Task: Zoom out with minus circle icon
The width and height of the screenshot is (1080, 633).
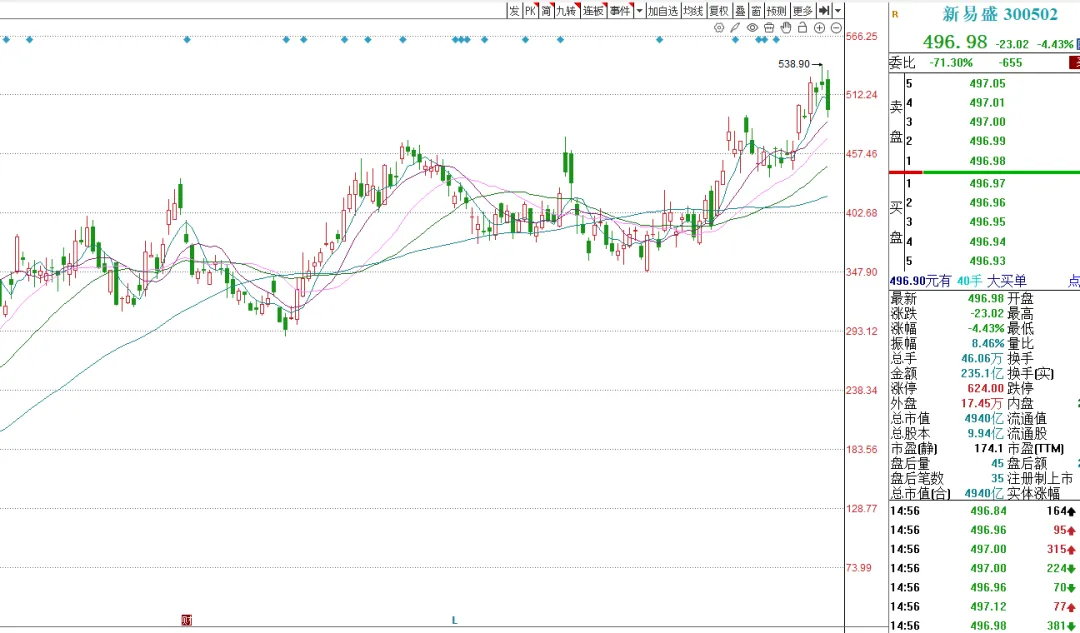Action: 836,28
